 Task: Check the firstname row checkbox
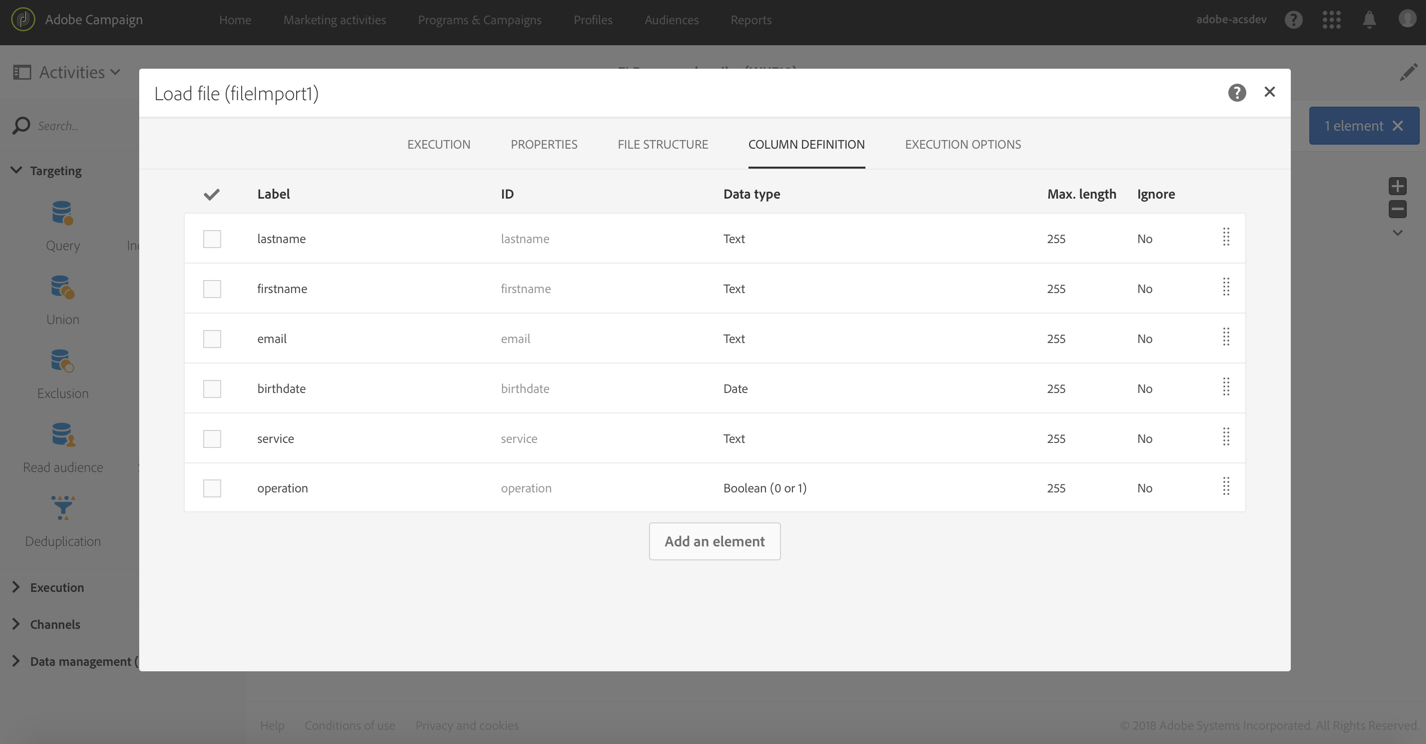[x=212, y=289]
